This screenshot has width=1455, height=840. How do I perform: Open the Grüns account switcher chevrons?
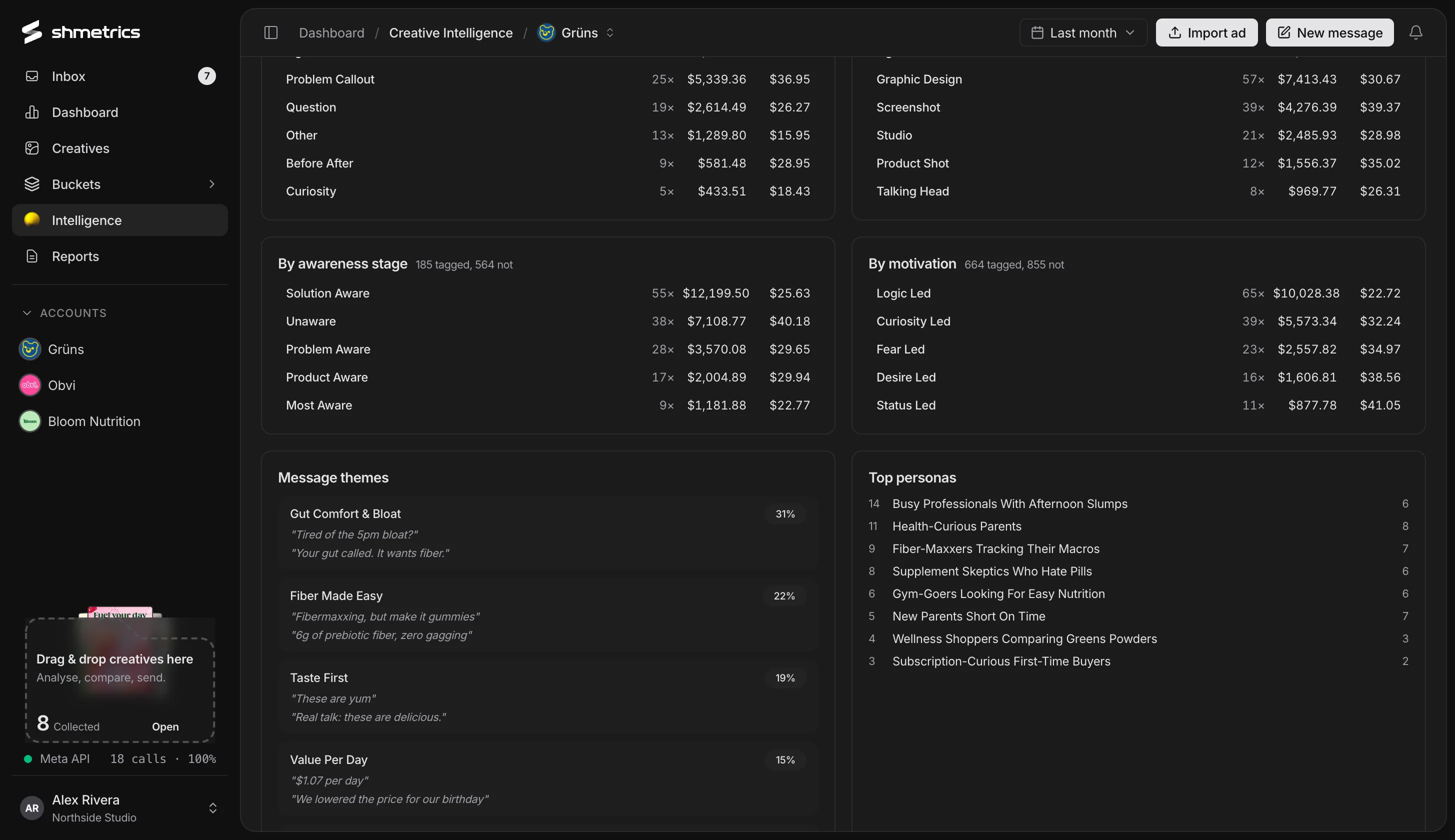(610, 33)
